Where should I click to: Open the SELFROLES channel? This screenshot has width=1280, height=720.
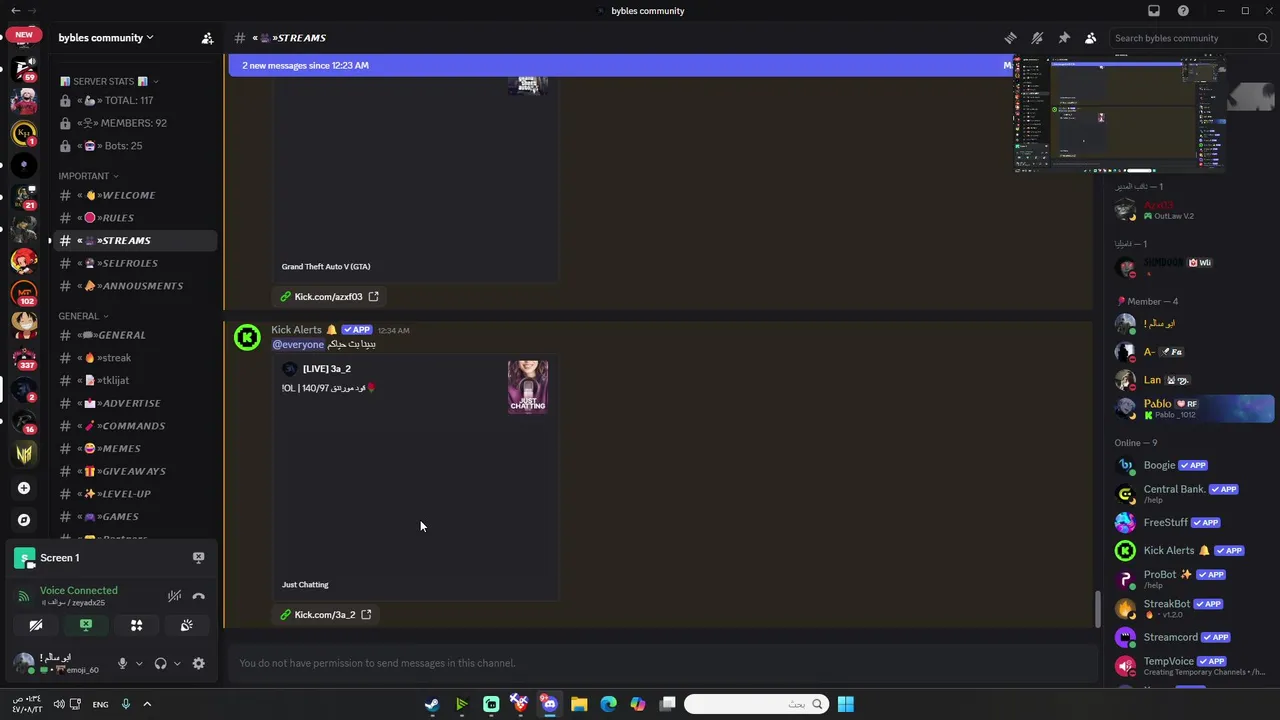pyautogui.click(x=133, y=263)
